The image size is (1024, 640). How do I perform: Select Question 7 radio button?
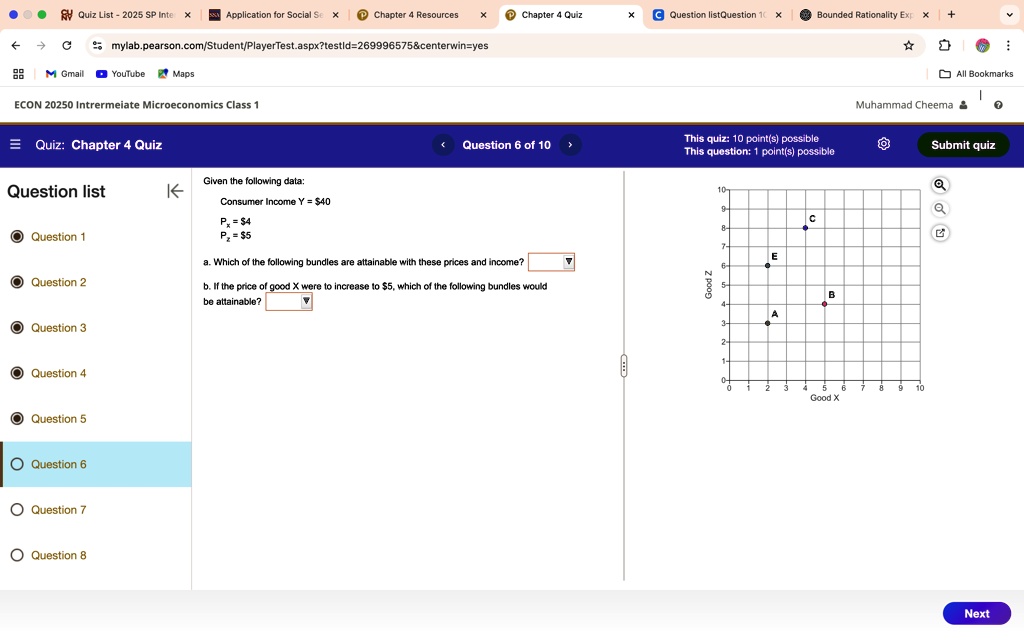(x=17, y=509)
